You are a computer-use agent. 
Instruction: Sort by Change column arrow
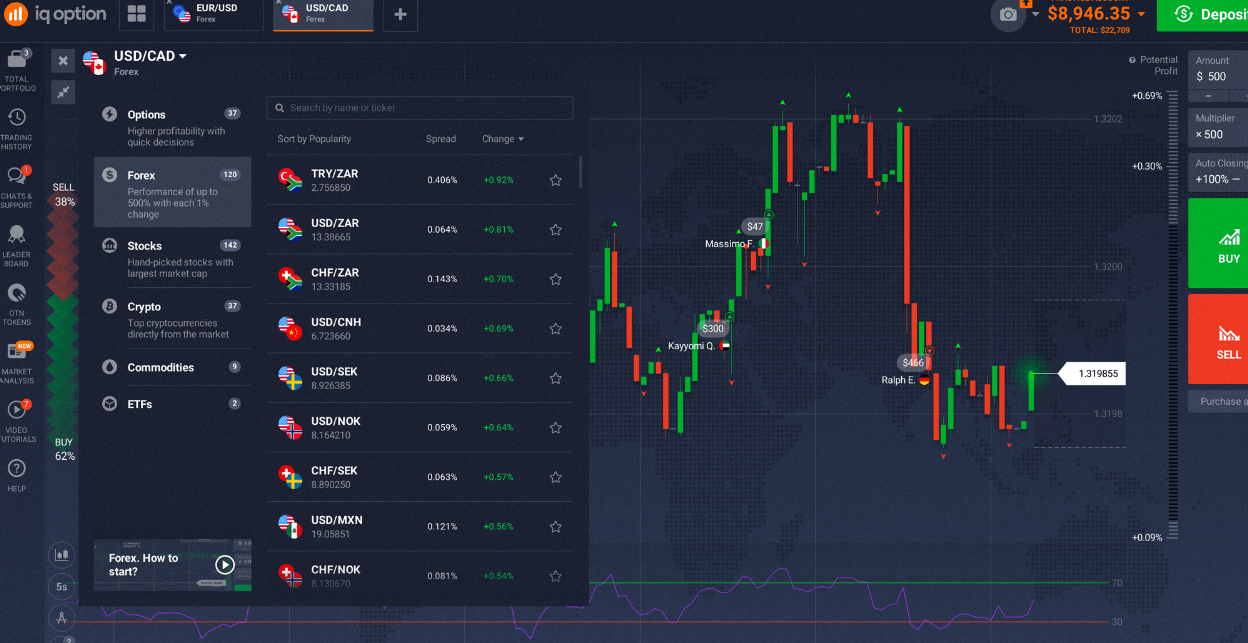coord(521,139)
